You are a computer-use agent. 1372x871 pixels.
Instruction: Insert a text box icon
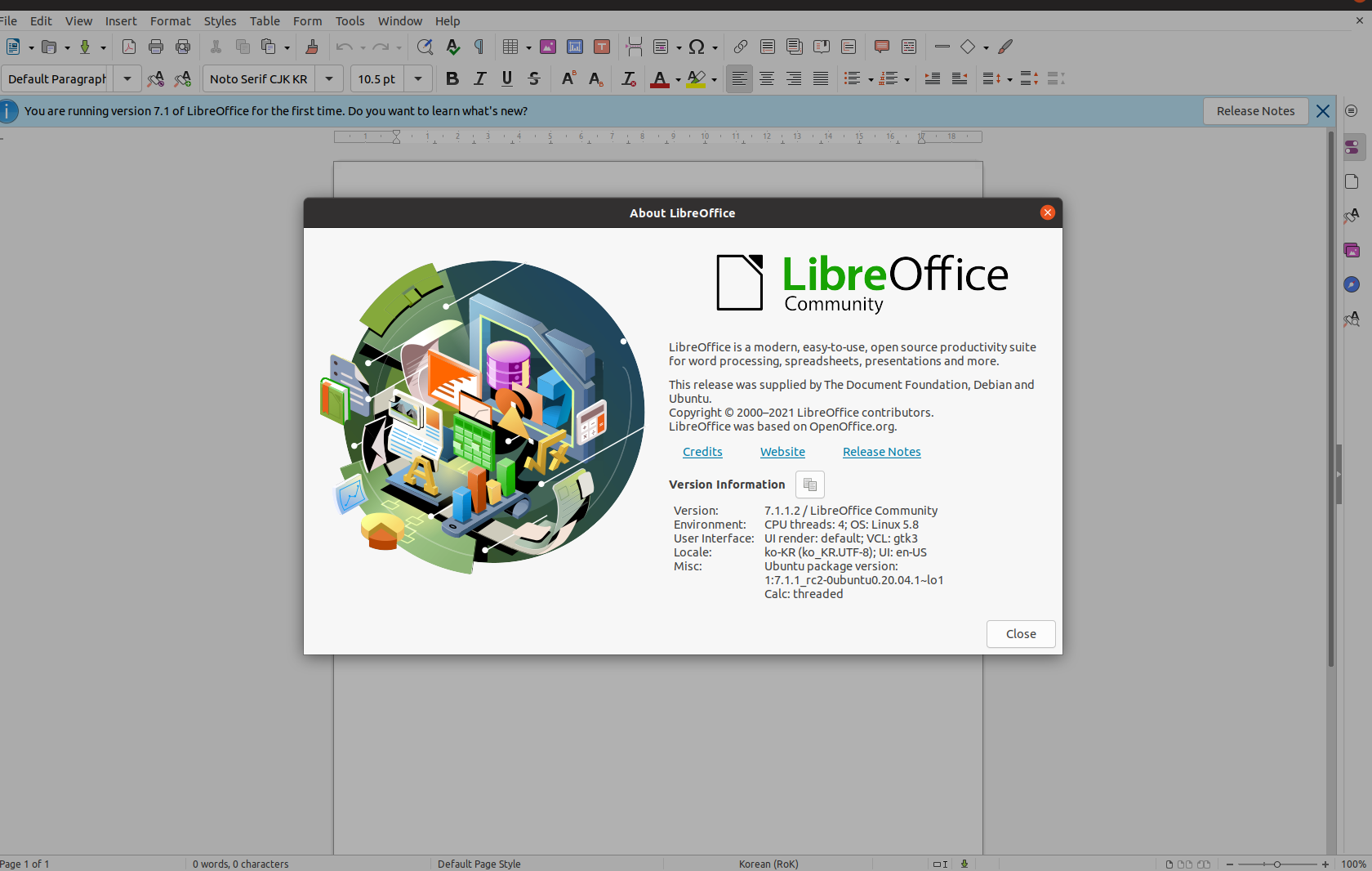(x=602, y=47)
